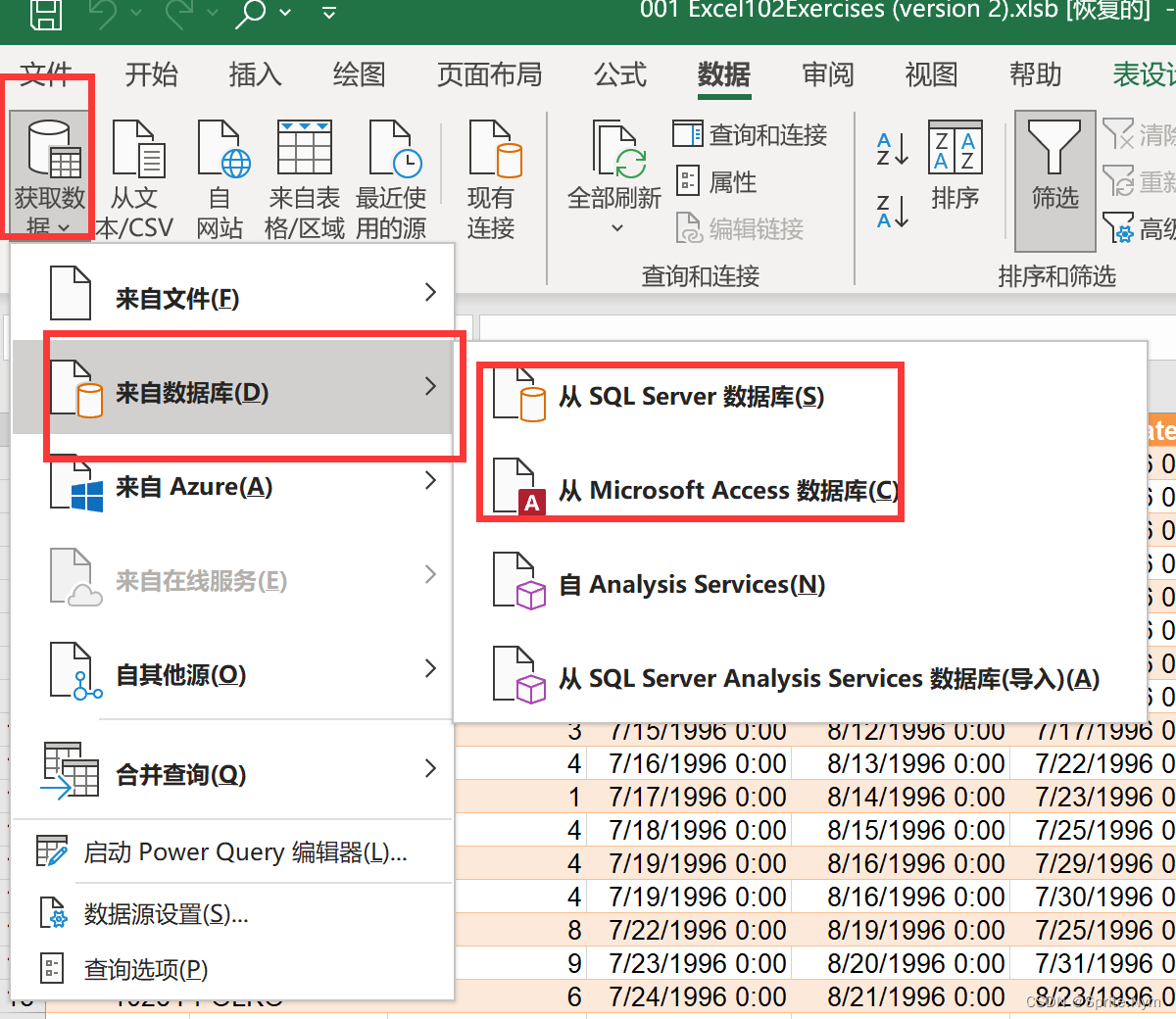This screenshot has height=1019, width=1176.
Task: Open Customize Quick Access Toolbar dropdown
Action: click(x=329, y=13)
